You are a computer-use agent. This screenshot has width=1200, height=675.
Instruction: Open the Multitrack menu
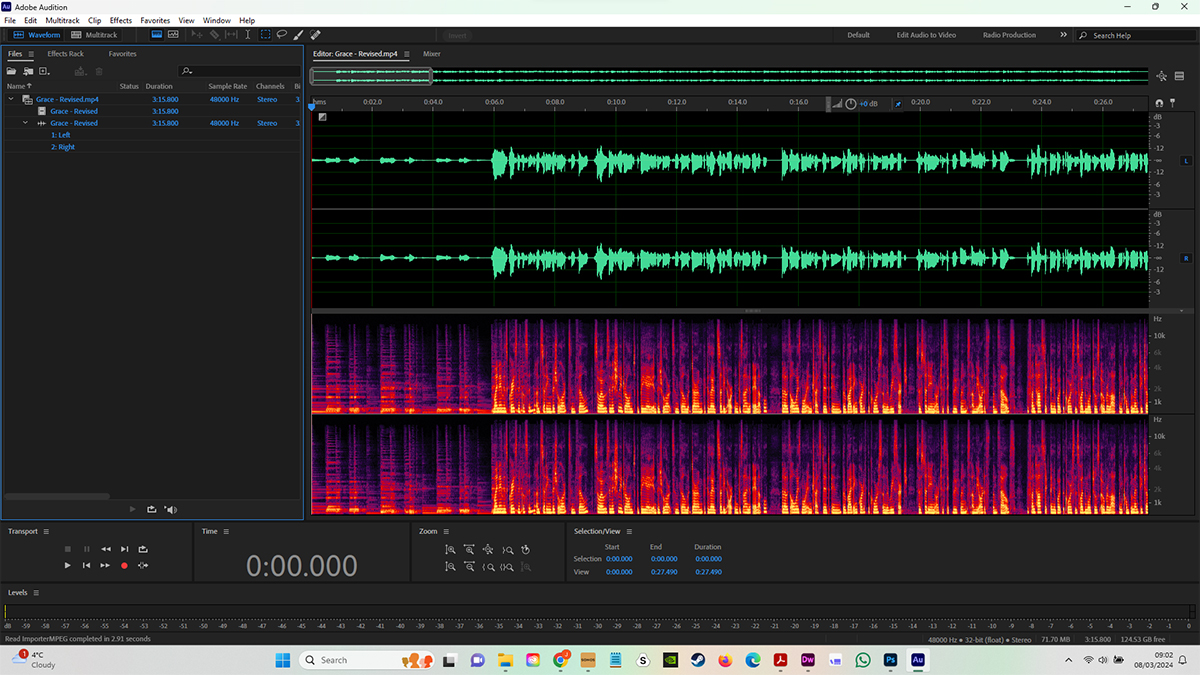62,20
